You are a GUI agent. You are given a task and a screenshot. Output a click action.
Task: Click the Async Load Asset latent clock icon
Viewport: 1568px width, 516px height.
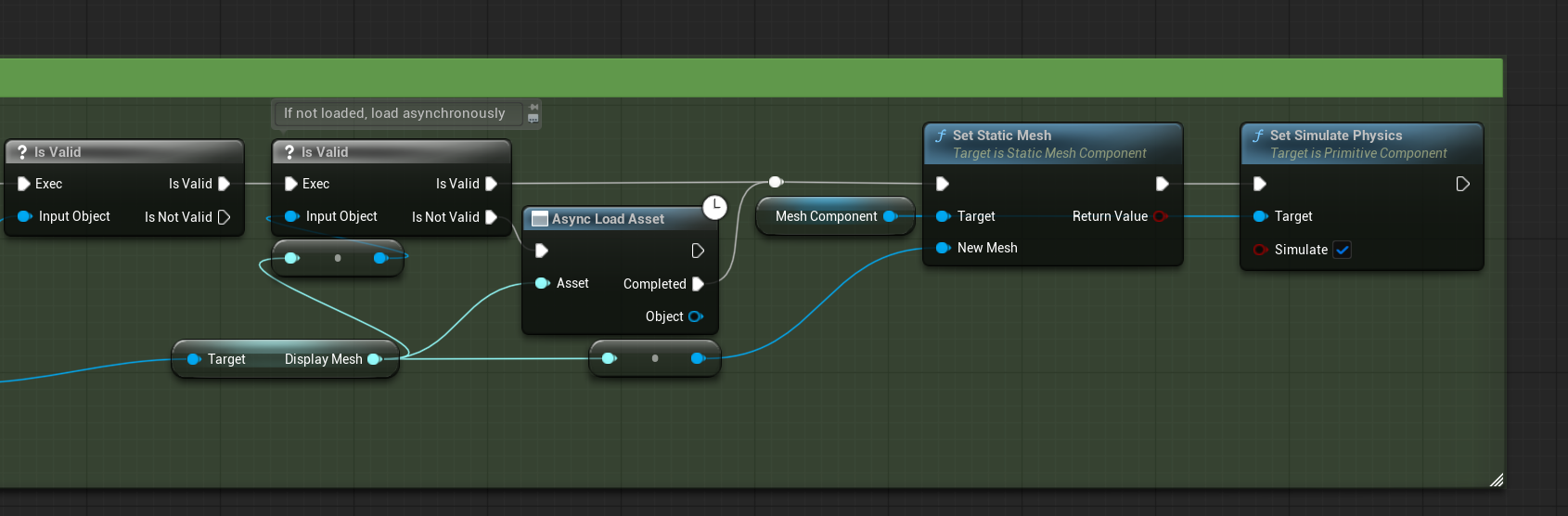click(x=714, y=207)
